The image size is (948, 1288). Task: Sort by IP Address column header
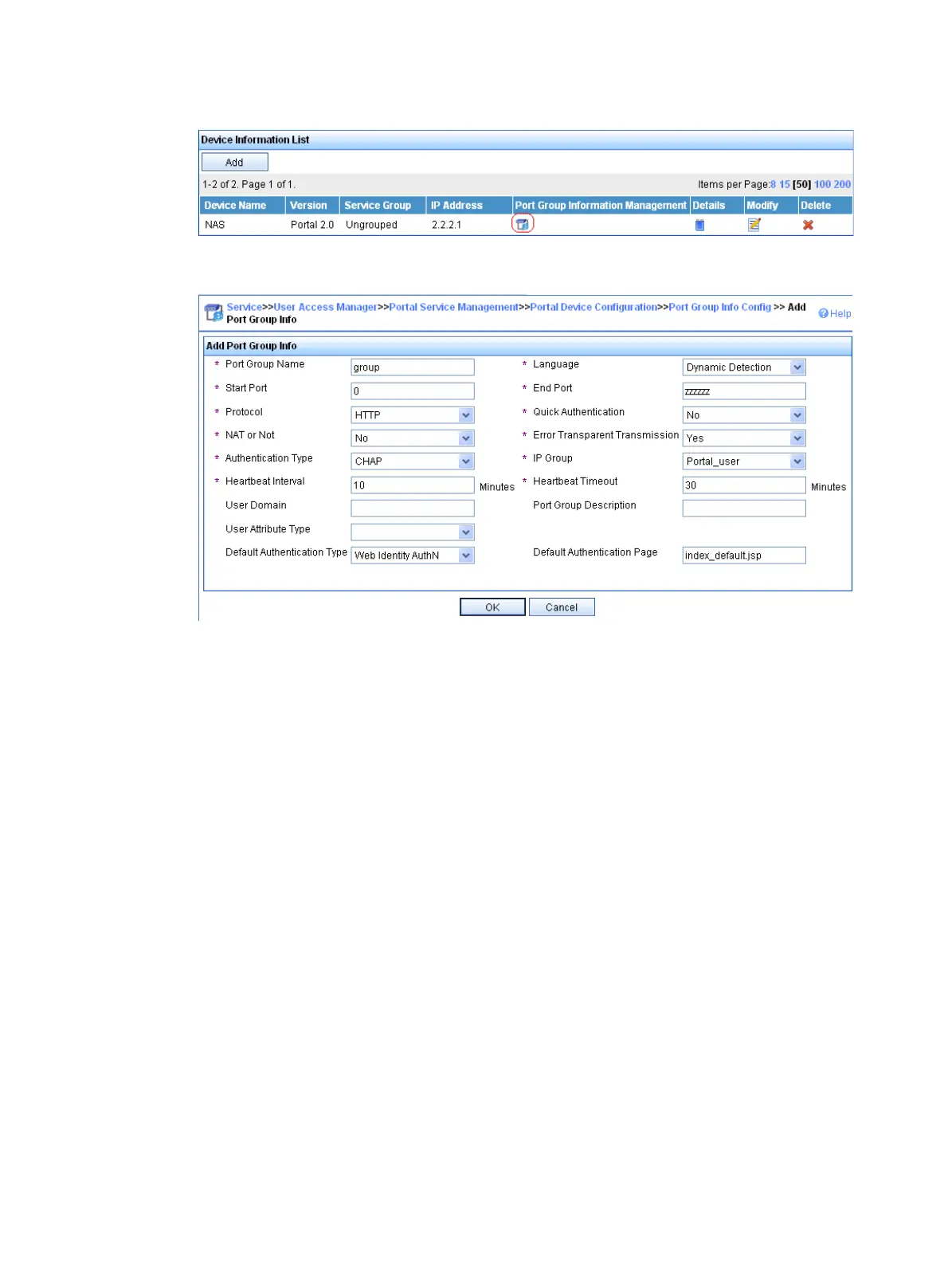(468, 206)
